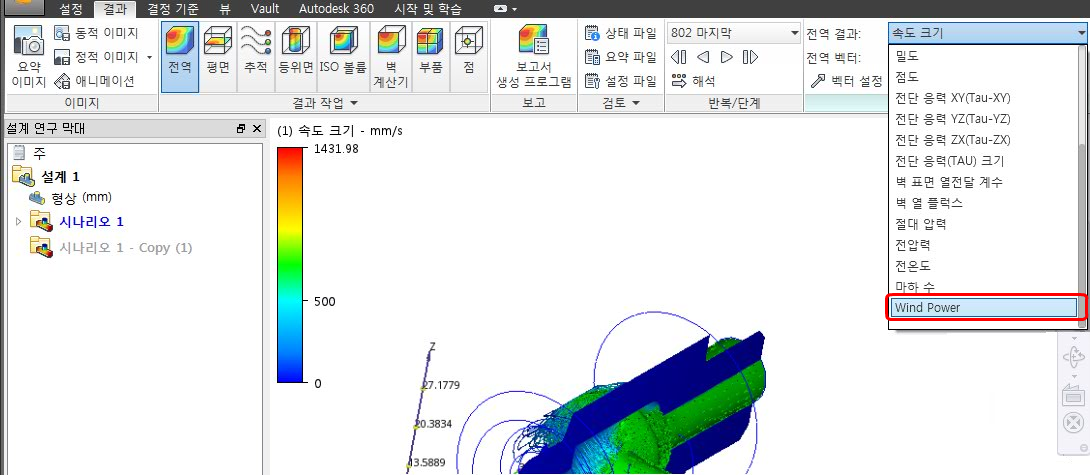The width and height of the screenshot is (1090, 476).
Task: Select the 추적 traces tool
Action: pyautogui.click(x=255, y=56)
